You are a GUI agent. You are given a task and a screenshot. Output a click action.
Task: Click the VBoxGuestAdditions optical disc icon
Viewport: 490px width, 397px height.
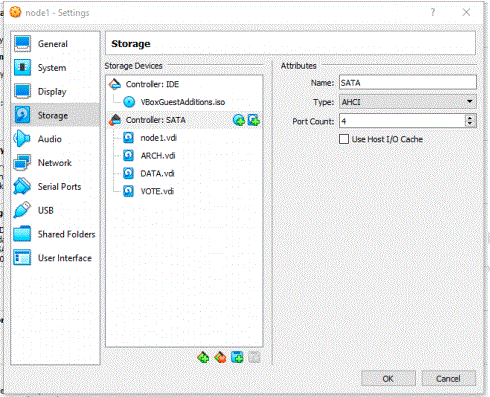point(129,102)
